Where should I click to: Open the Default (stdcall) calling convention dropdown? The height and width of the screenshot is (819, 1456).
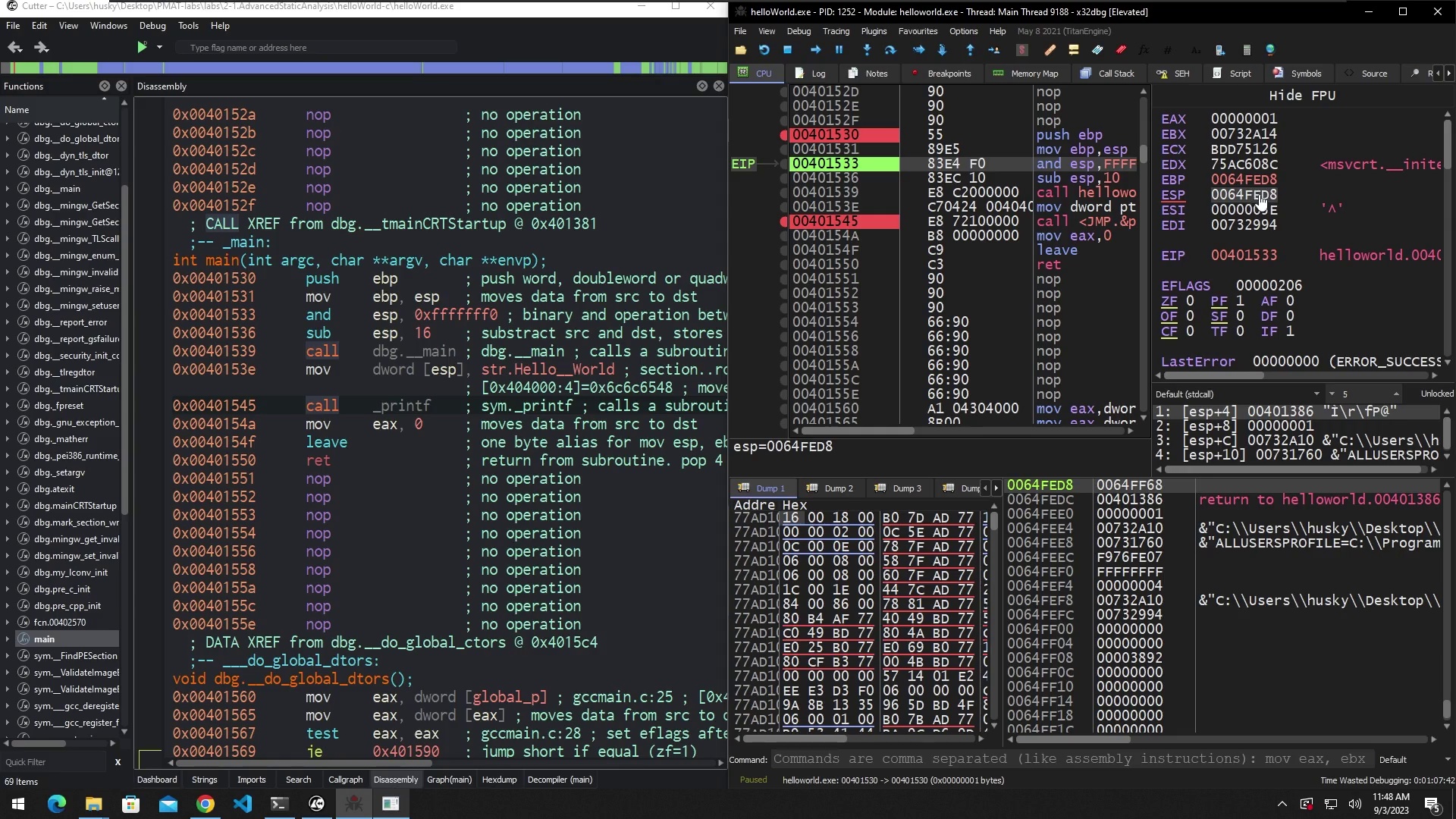click(x=1238, y=394)
